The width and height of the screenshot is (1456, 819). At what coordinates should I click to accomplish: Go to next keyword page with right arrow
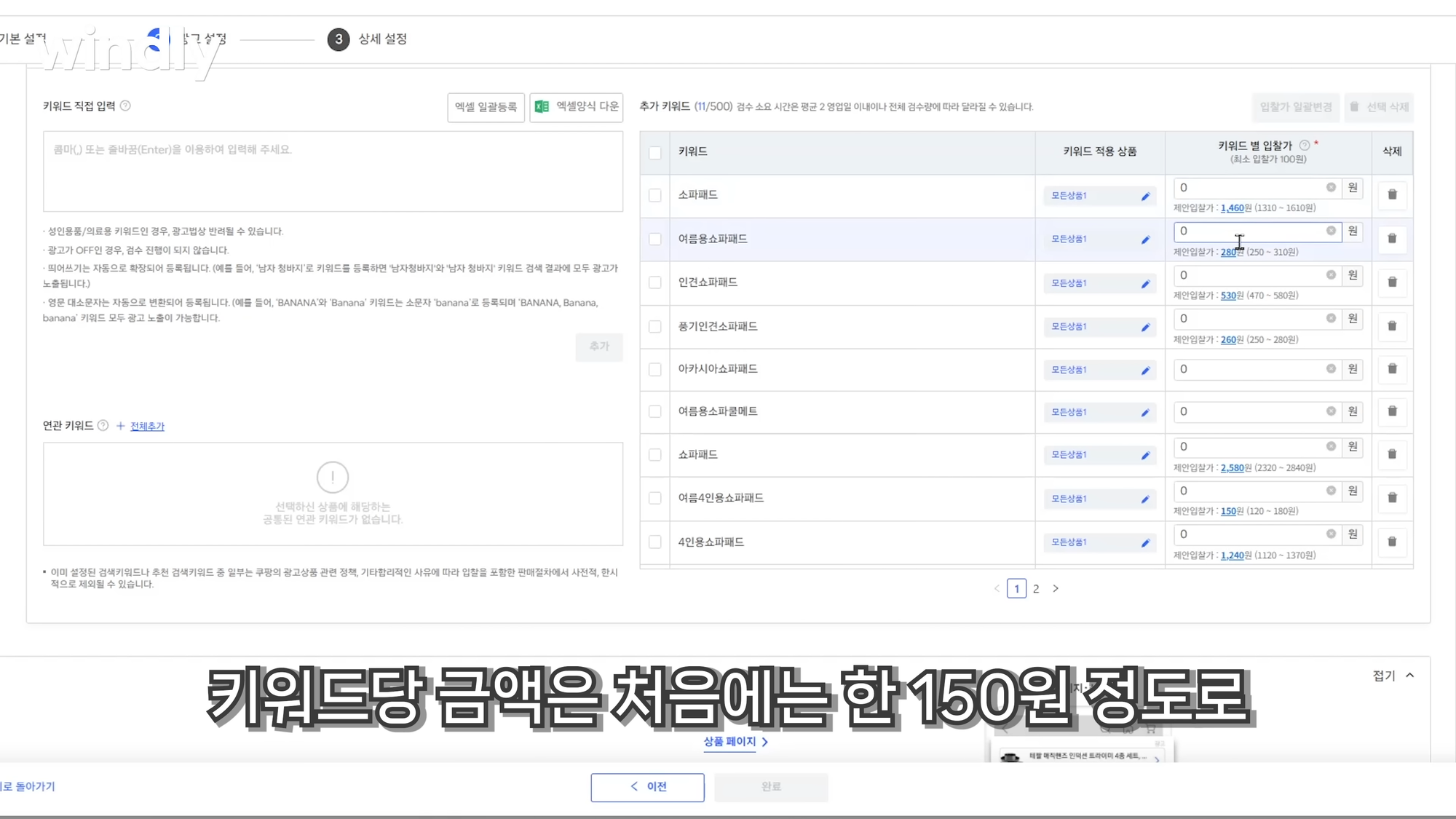click(1056, 588)
